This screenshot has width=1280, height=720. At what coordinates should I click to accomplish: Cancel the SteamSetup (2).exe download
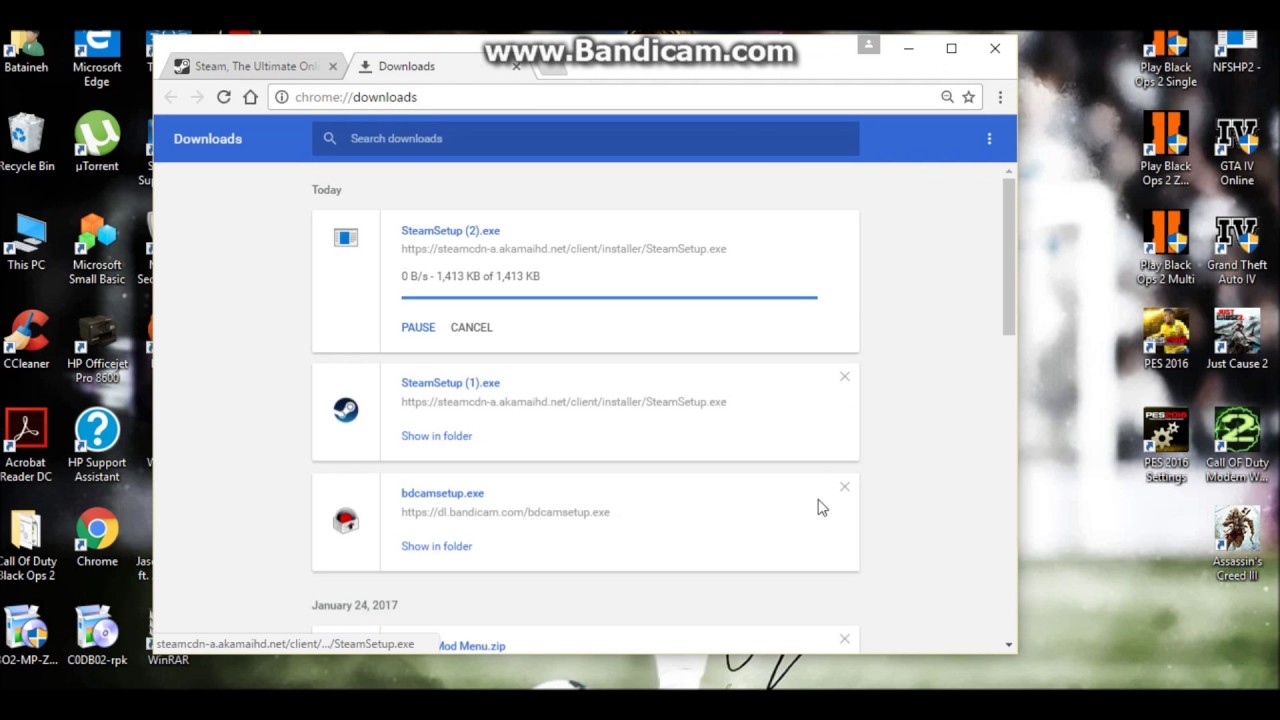[x=471, y=327]
